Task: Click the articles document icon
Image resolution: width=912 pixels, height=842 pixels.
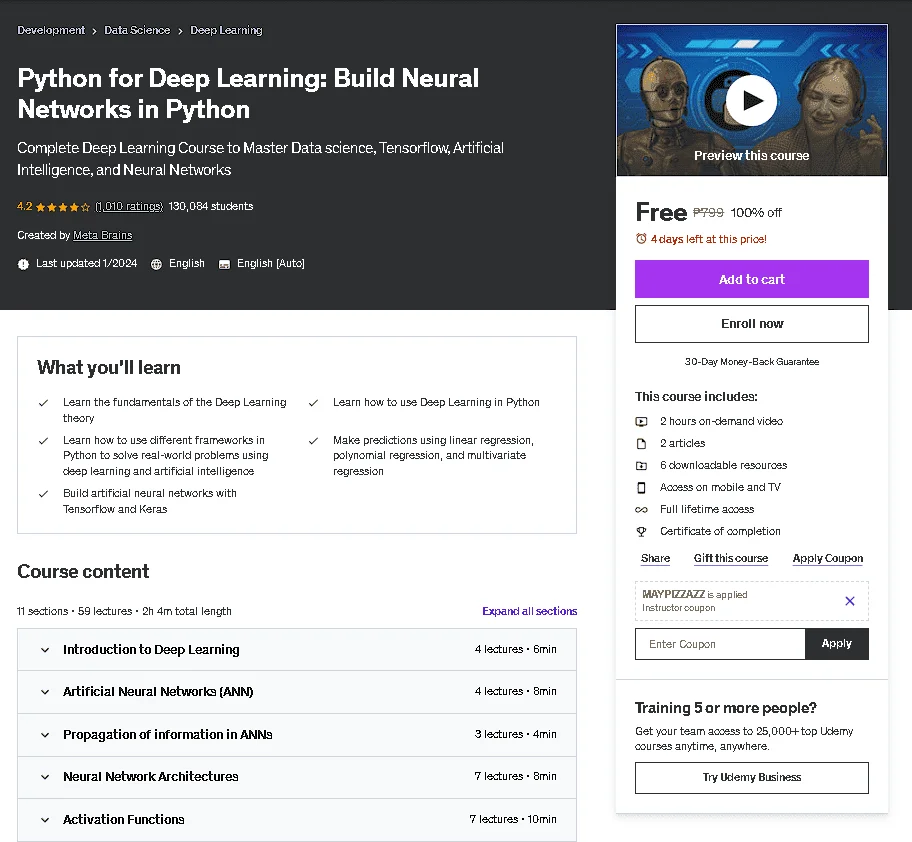Action: (x=641, y=444)
